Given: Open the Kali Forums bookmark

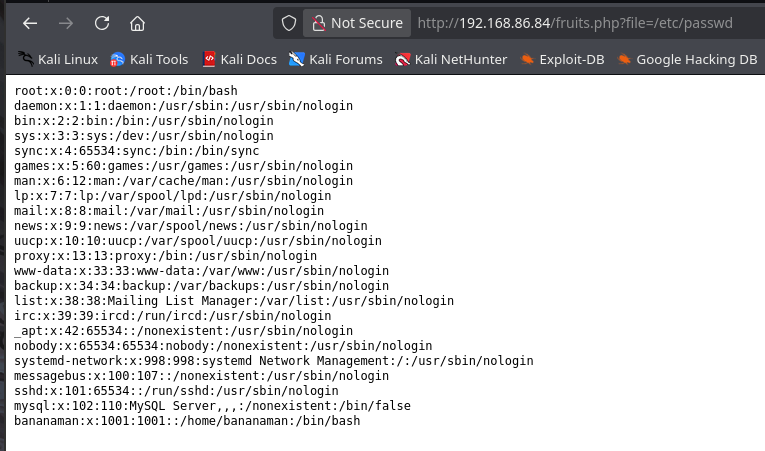Looking at the screenshot, I should coord(336,60).
